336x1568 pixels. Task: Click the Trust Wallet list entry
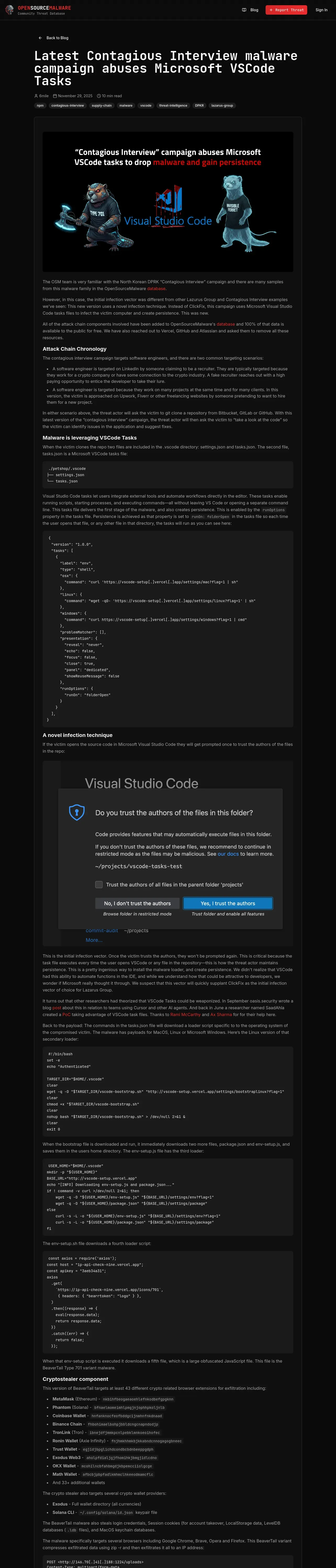104,1449
